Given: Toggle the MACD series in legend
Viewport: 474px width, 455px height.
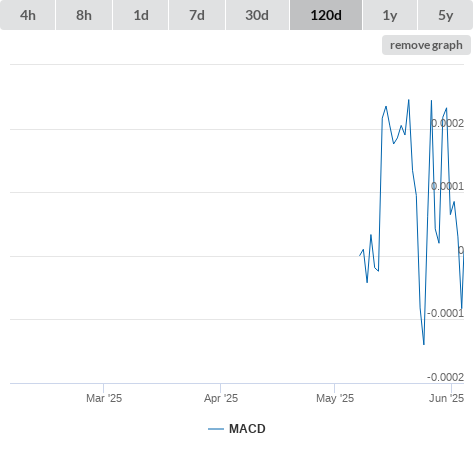Looking at the screenshot, I should (x=247, y=429).
